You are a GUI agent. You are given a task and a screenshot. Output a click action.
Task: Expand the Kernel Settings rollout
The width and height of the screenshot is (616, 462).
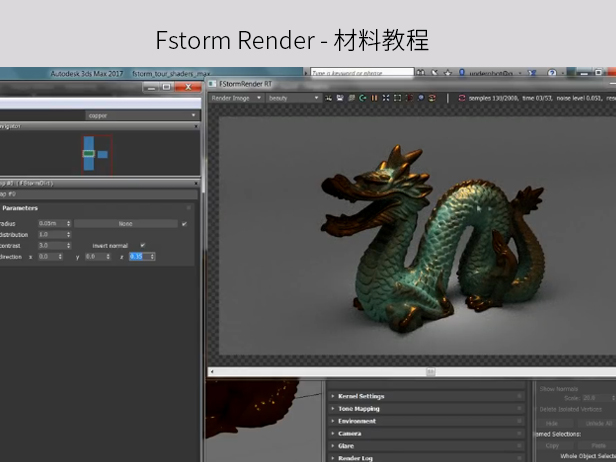point(361,396)
